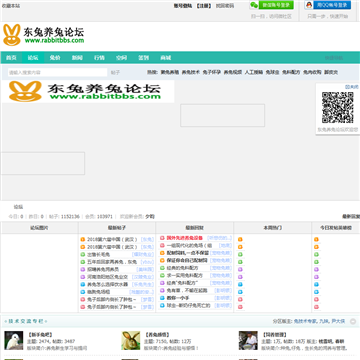This screenshot has height=360, width=360.
Task: Click the bullet icon beside 出售长毛兔
Action: click(83, 254)
